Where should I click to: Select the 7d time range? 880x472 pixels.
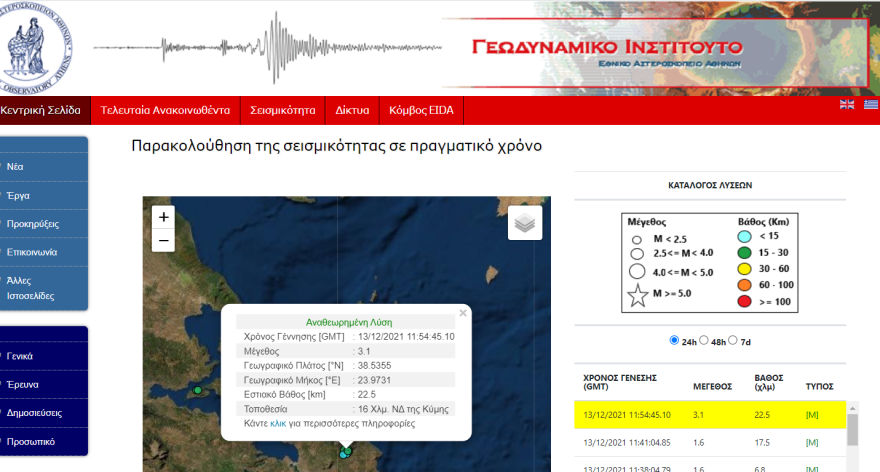point(732,341)
